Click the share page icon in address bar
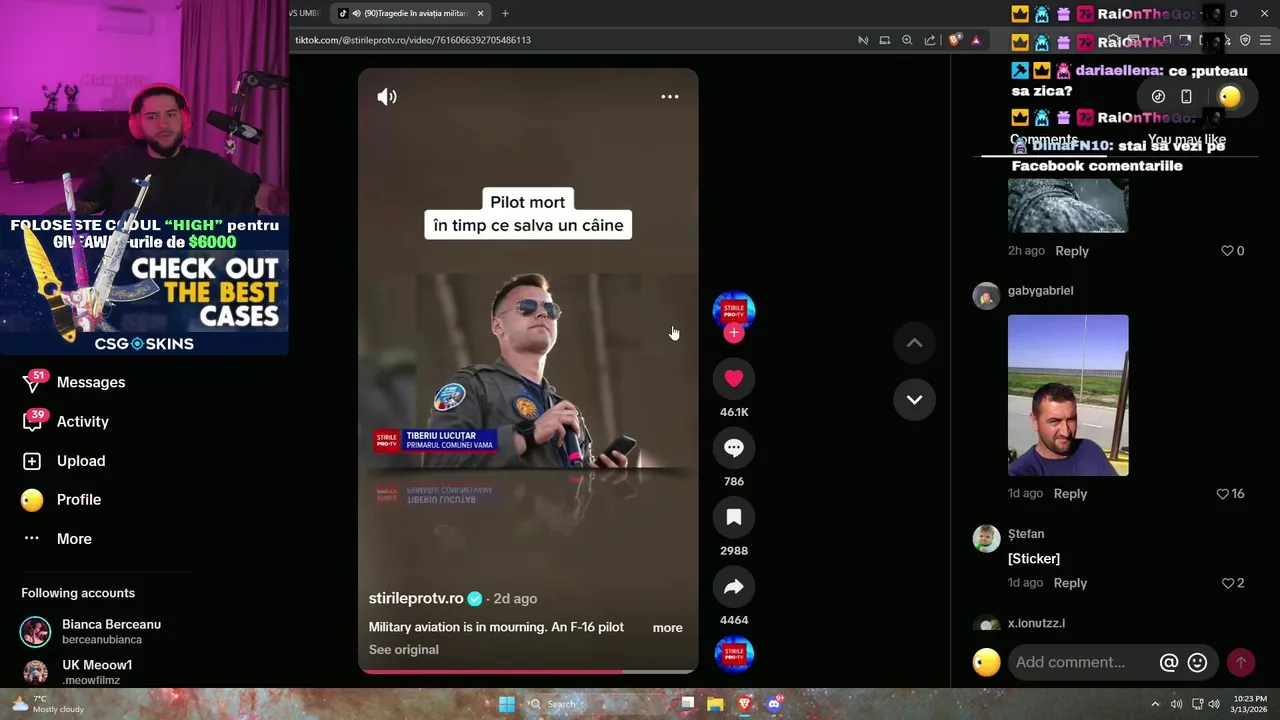 coord(930,40)
